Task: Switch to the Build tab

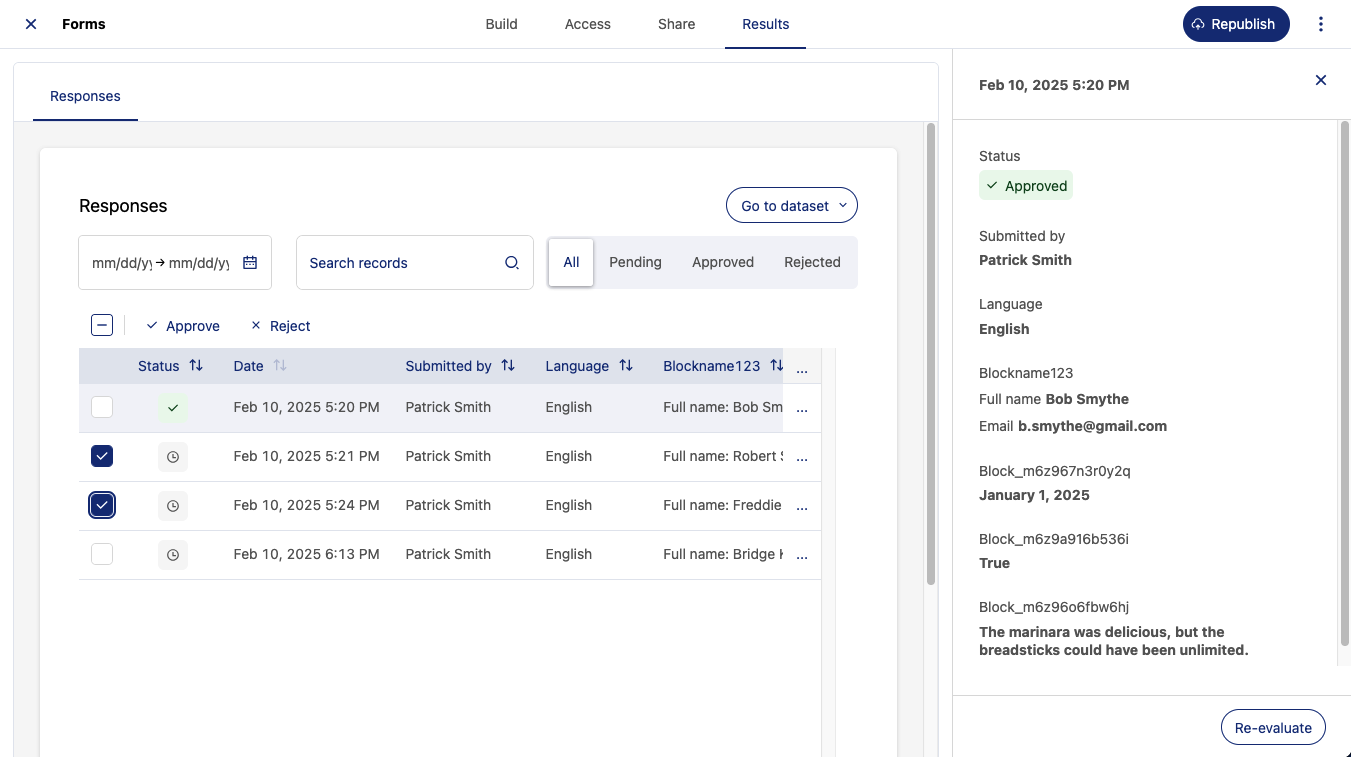Action: pos(501,24)
